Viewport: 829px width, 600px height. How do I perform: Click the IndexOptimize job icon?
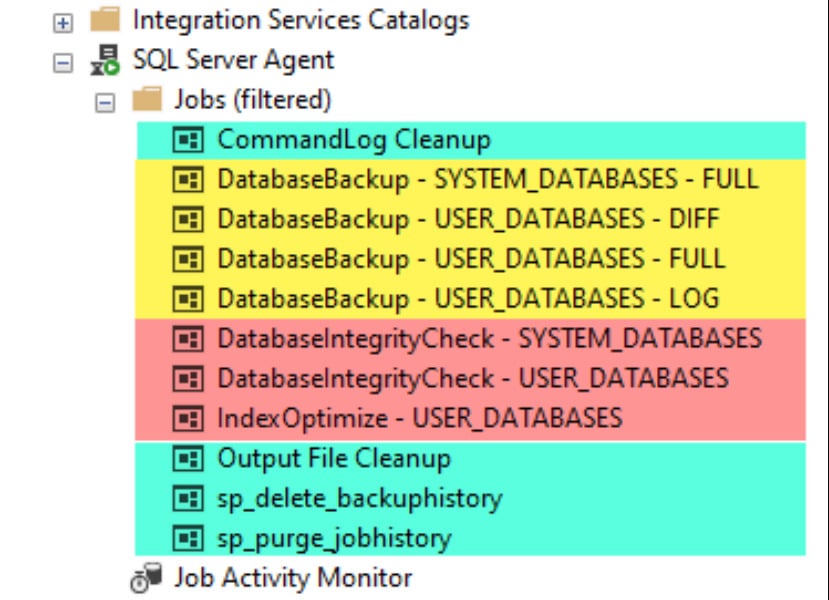pos(188,418)
